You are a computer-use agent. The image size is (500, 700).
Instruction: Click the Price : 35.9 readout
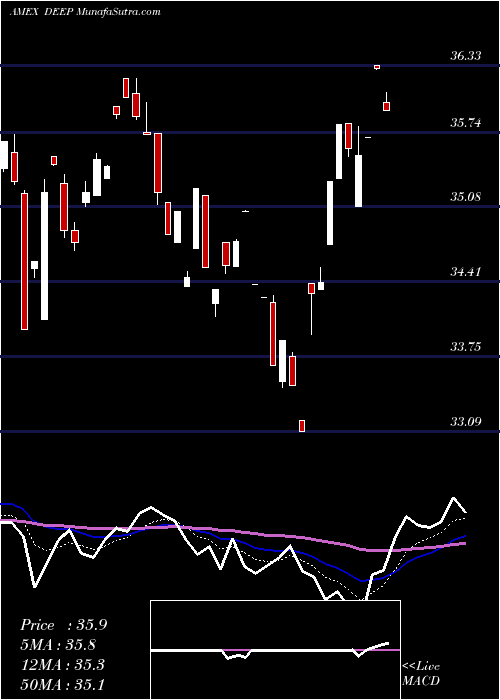click(63, 625)
